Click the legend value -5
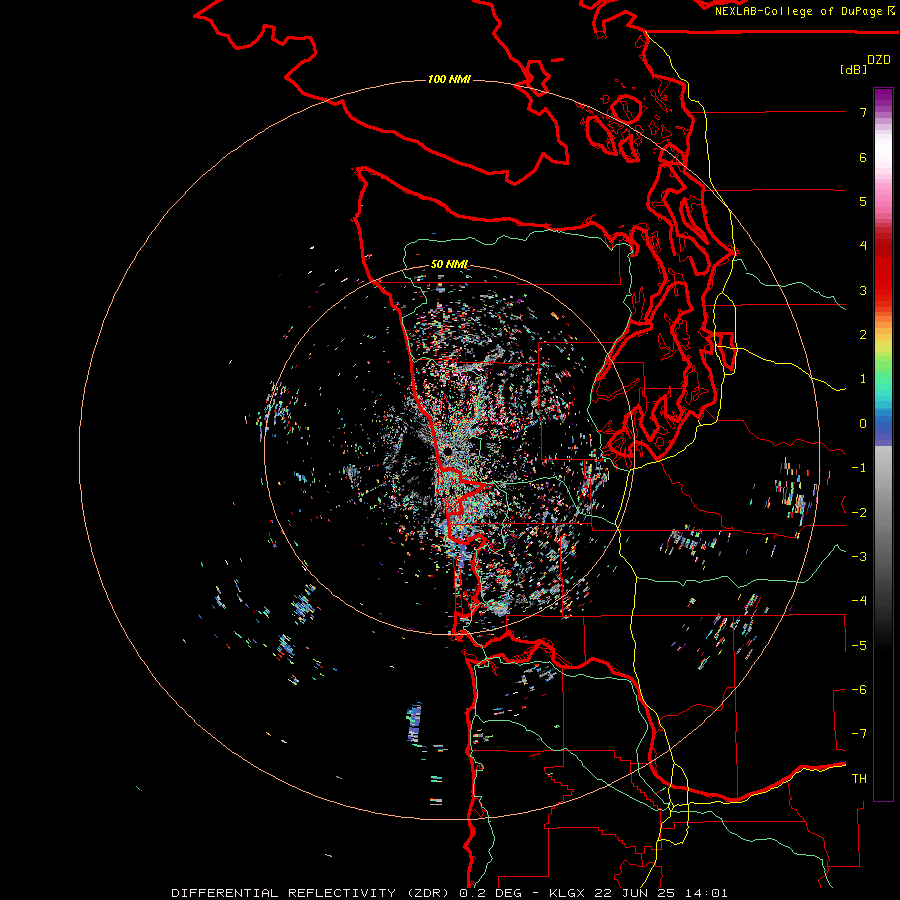The image size is (900, 900). click(x=859, y=646)
